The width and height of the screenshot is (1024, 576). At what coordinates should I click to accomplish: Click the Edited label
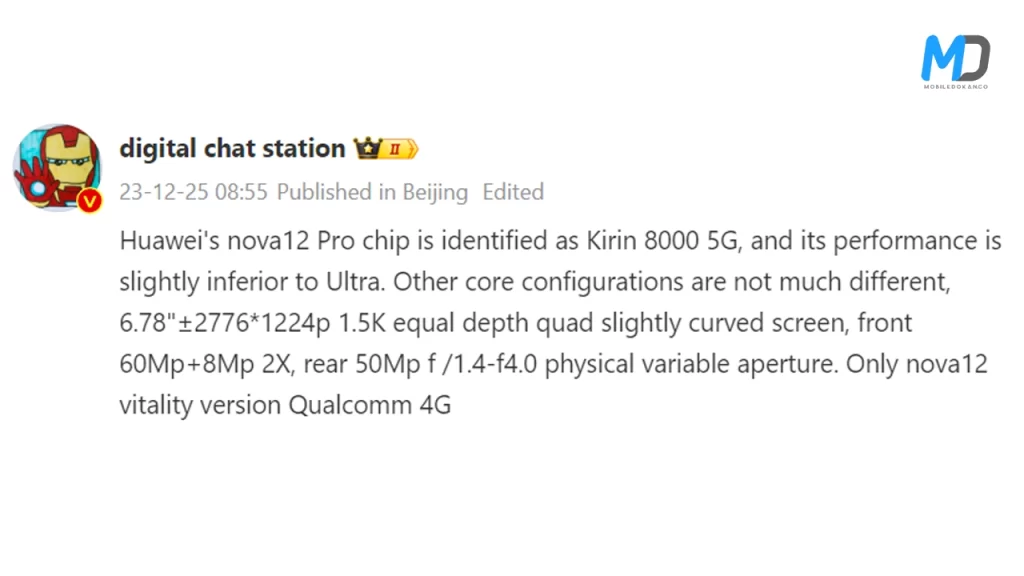pyautogui.click(x=513, y=192)
